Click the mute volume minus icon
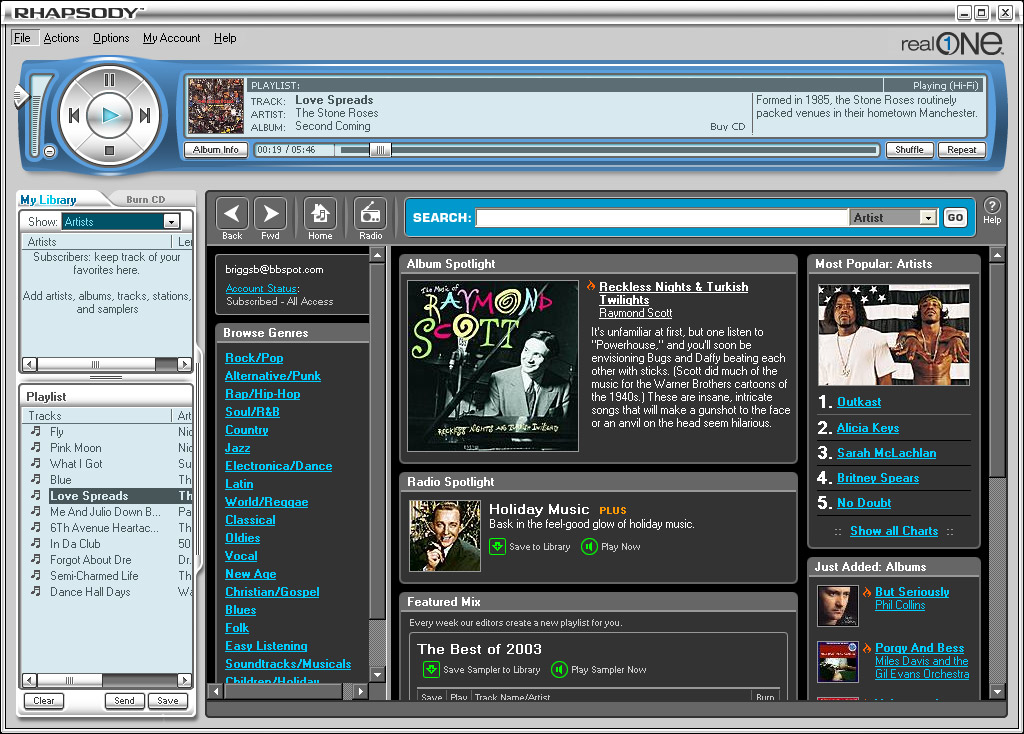The width and height of the screenshot is (1024, 734). point(50,152)
